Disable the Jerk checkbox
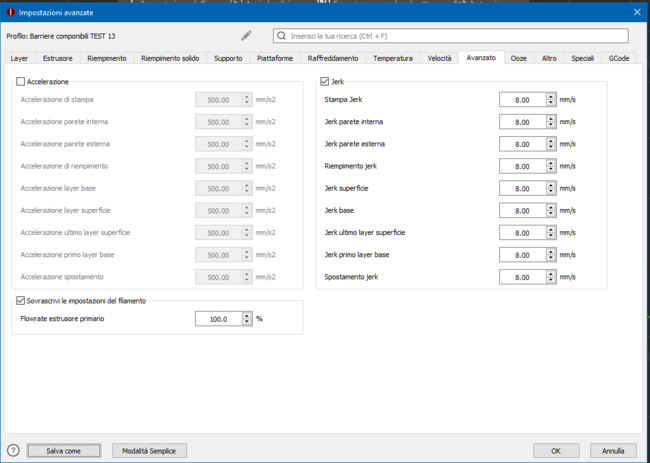Screen dimensions: 650x463 pos(324,81)
